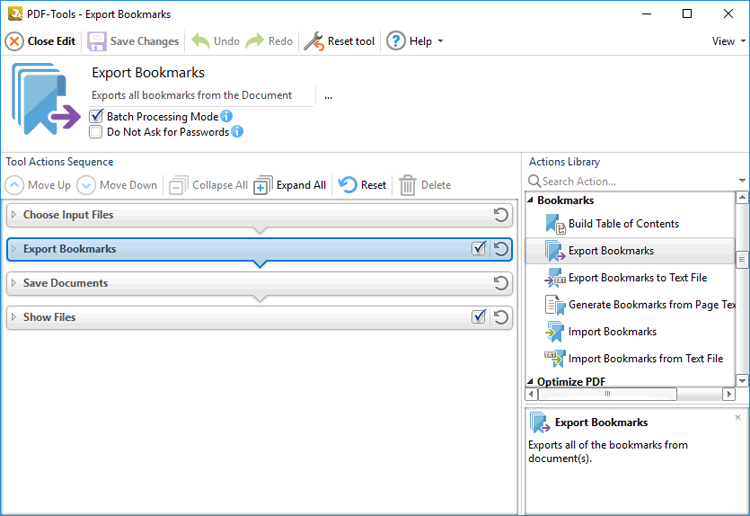Image resolution: width=750 pixels, height=516 pixels.
Task: Click the sequence Reset icon
Action: [348, 185]
